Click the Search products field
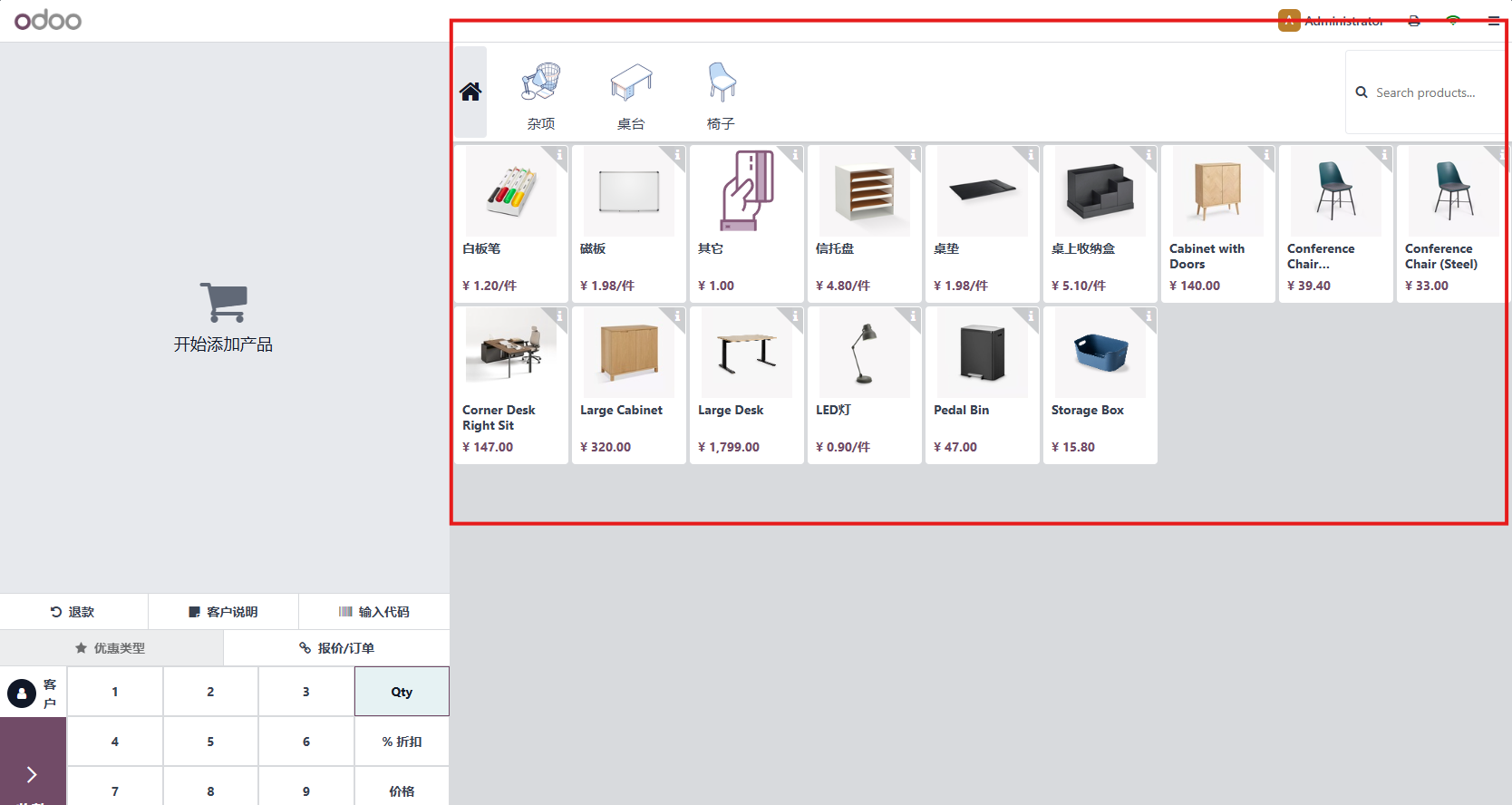The image size is (1512, 805). click(1427, 92)
